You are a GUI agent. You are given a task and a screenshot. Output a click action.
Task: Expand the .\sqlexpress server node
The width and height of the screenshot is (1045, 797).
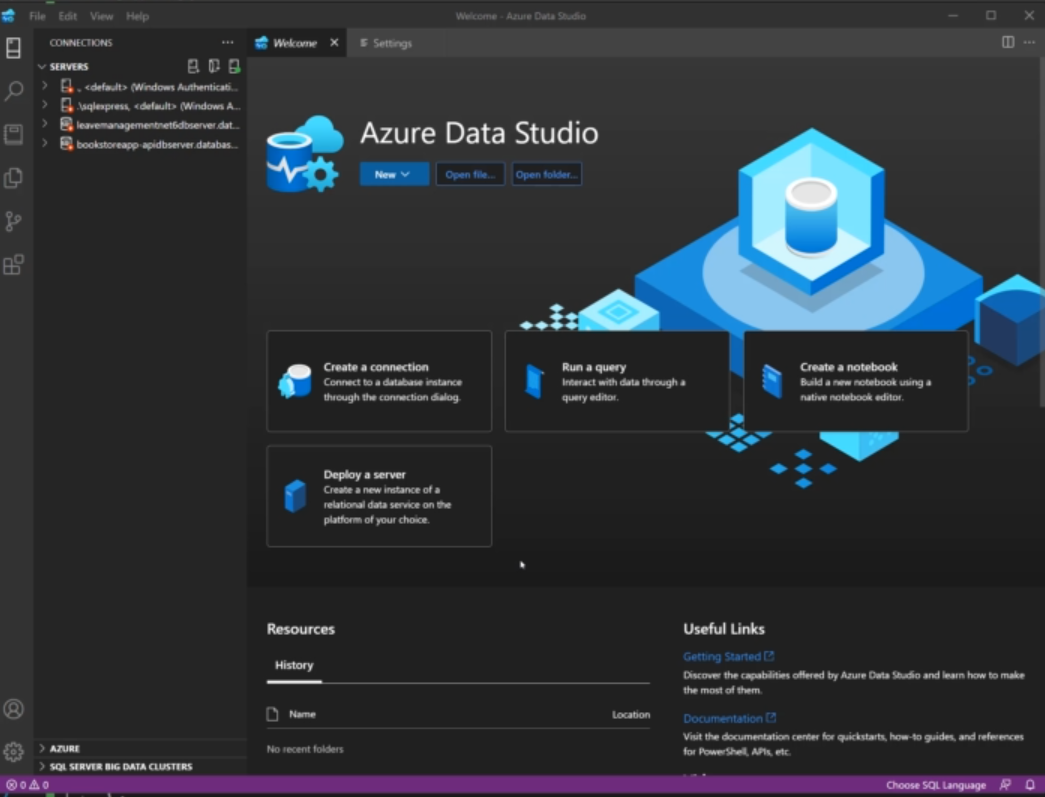(45, 105)
